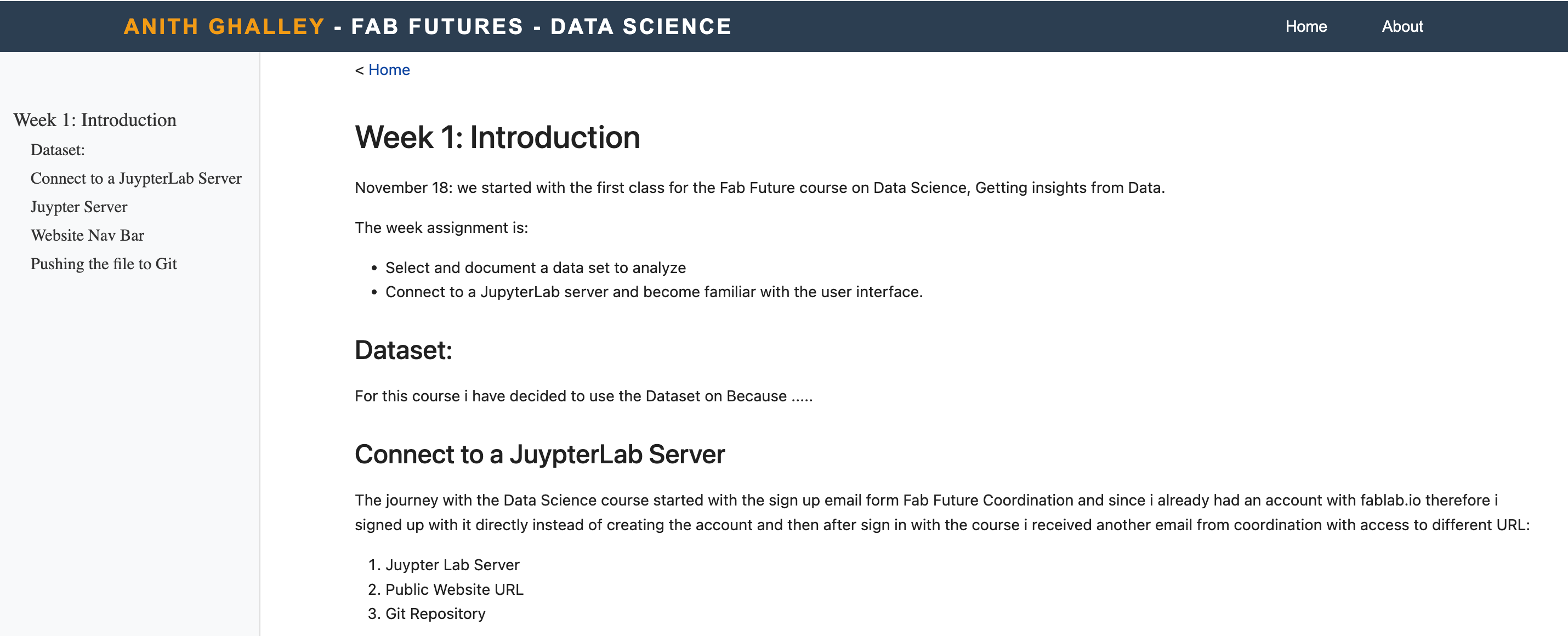
Task: Select "Week 1: Introduction" in the sidebar
Action: [95, 120]
